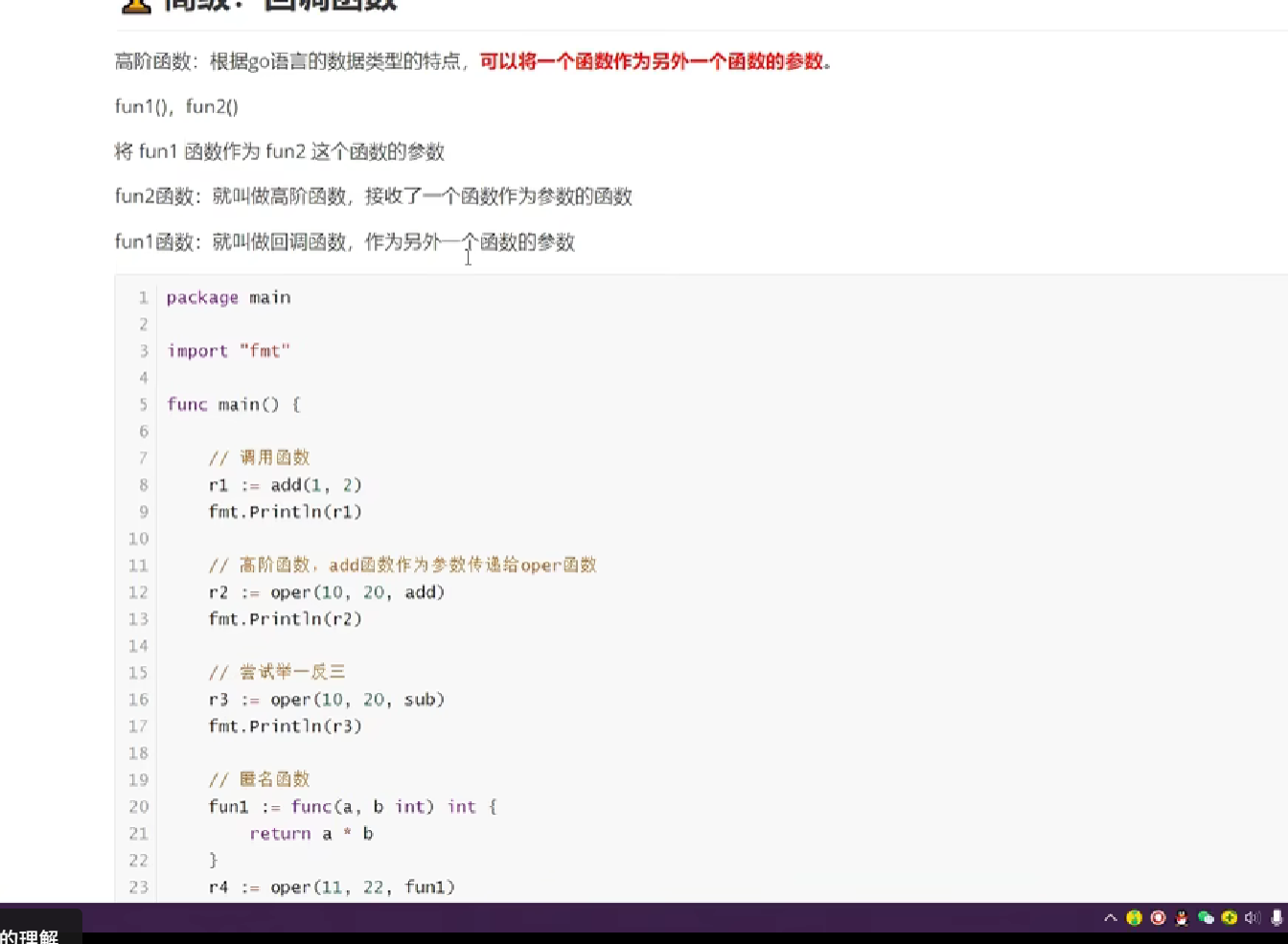1288x944 pixels.
Task: Click code "fun1 := func(a, b int) int {"
Action: coord(353,807)
